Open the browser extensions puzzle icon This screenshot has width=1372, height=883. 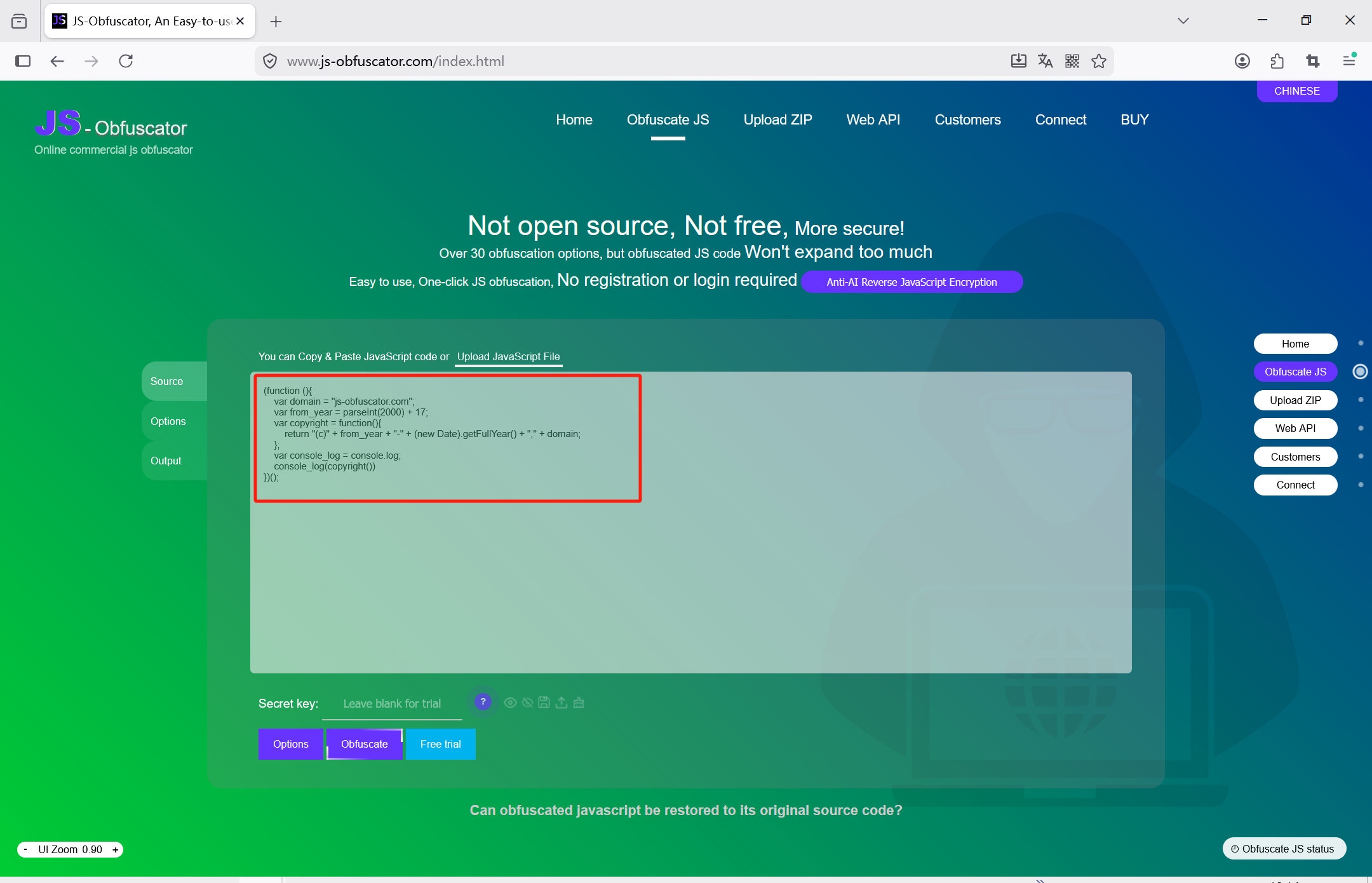pos(1277,61)
